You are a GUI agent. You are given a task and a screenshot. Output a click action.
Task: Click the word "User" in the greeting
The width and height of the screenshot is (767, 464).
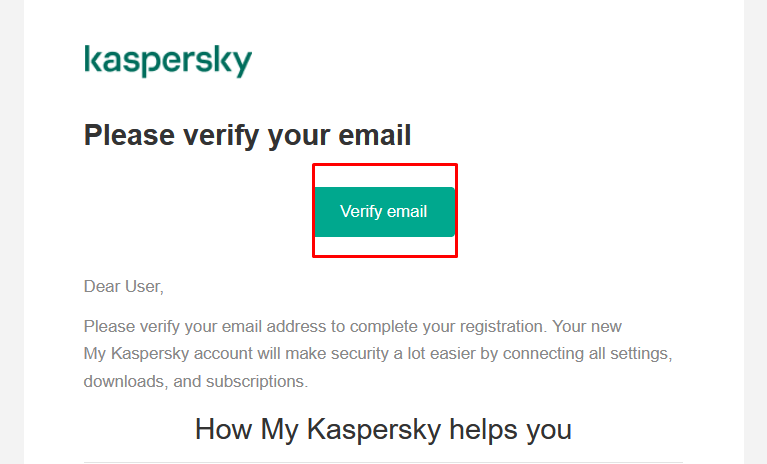click(x=142, y=287)
